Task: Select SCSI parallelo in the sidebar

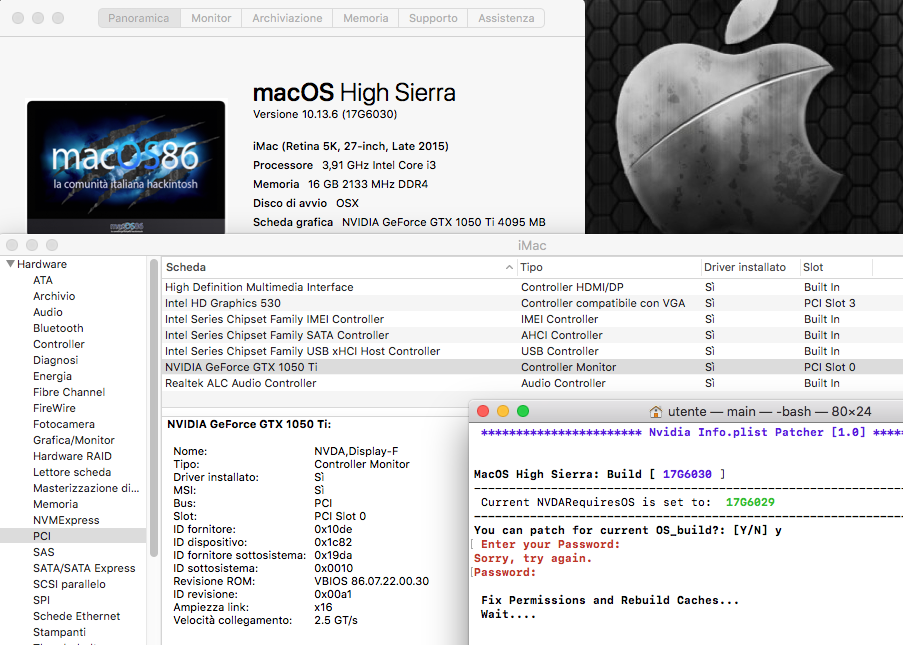Action: click(x=69, y=584)
